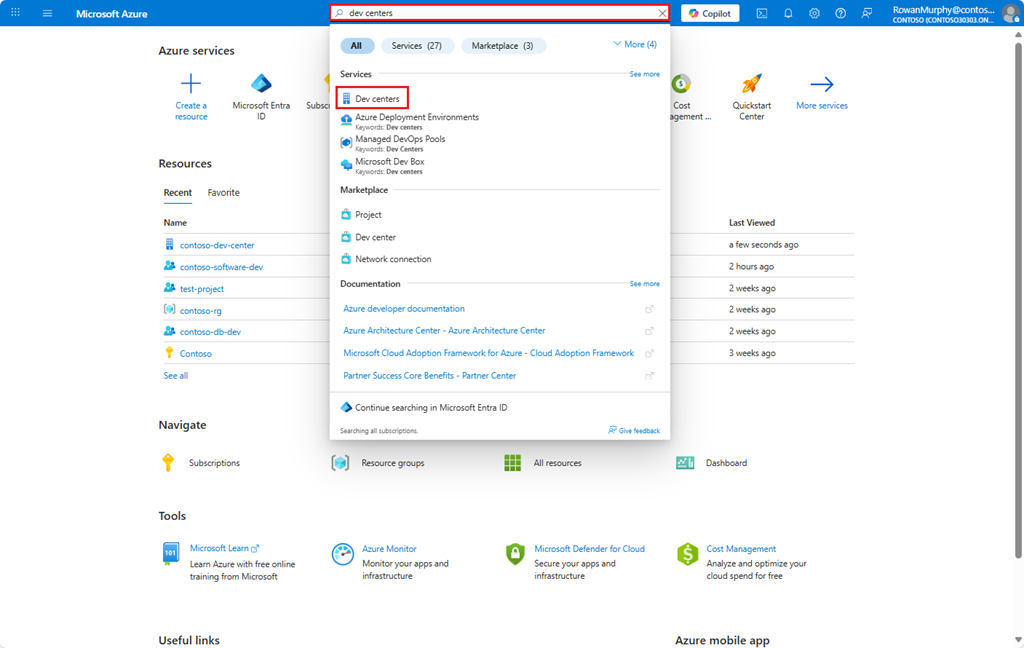The height and width of the screenshot is (648, 1024).
Task: Open the contoso-rg resource group
Action: click(200, 310)
